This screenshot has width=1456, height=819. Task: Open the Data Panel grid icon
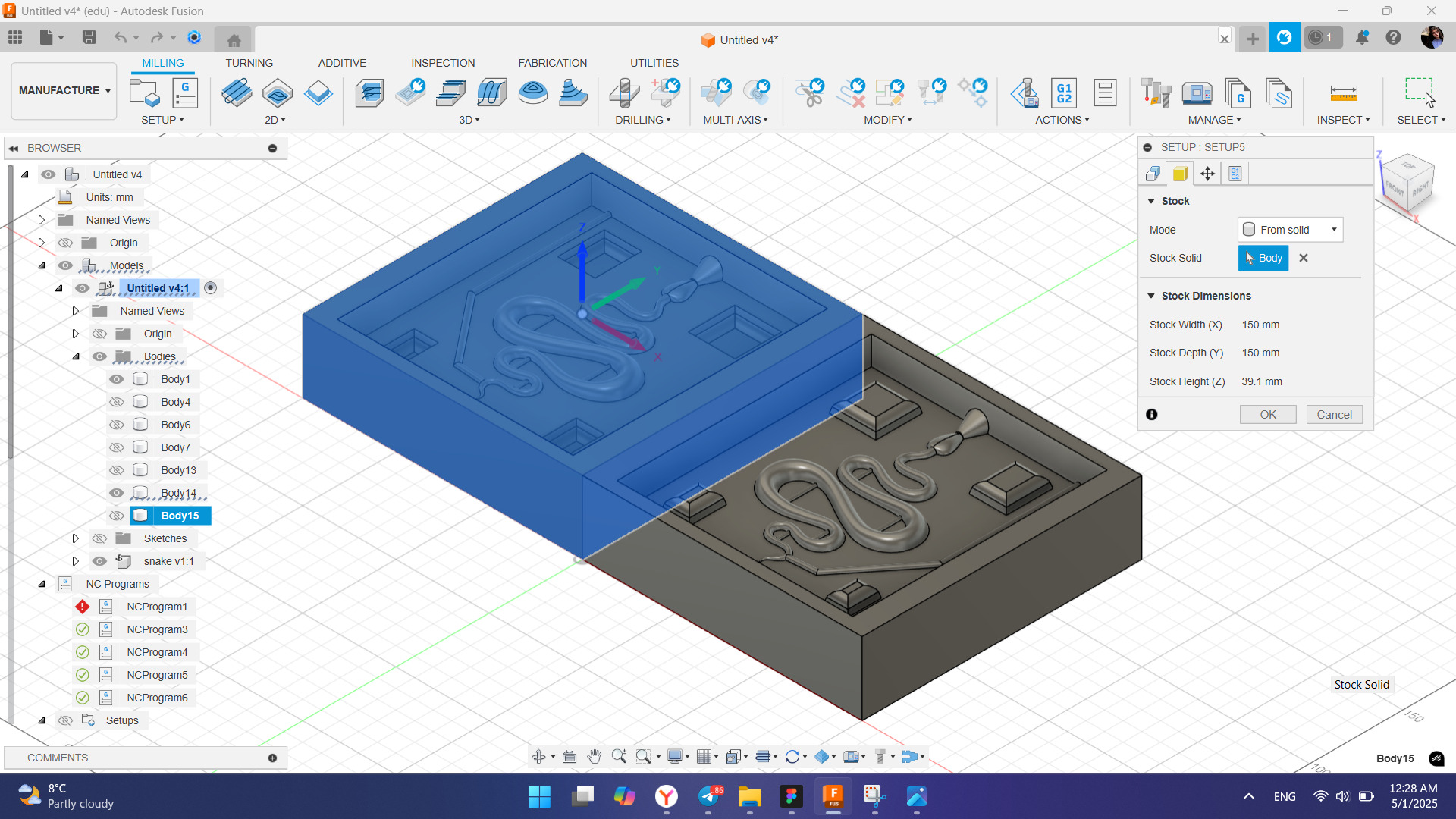point(15,37)
